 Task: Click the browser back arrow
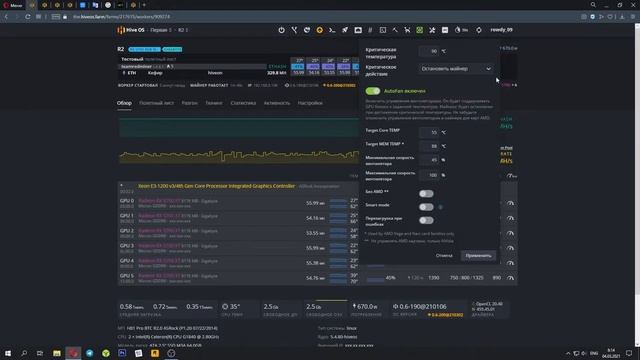point(6,17)
